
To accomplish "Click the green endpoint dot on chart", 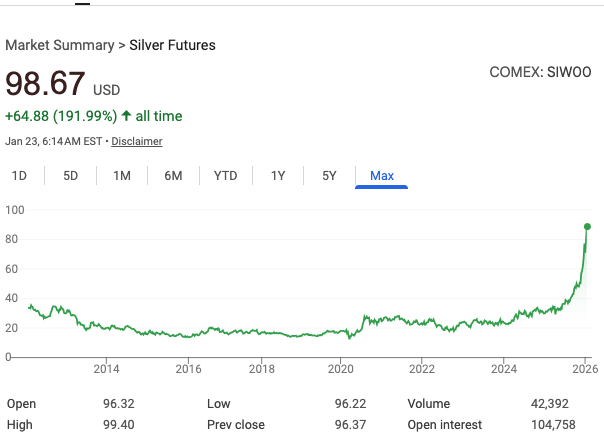I will [x=587, y=227].
